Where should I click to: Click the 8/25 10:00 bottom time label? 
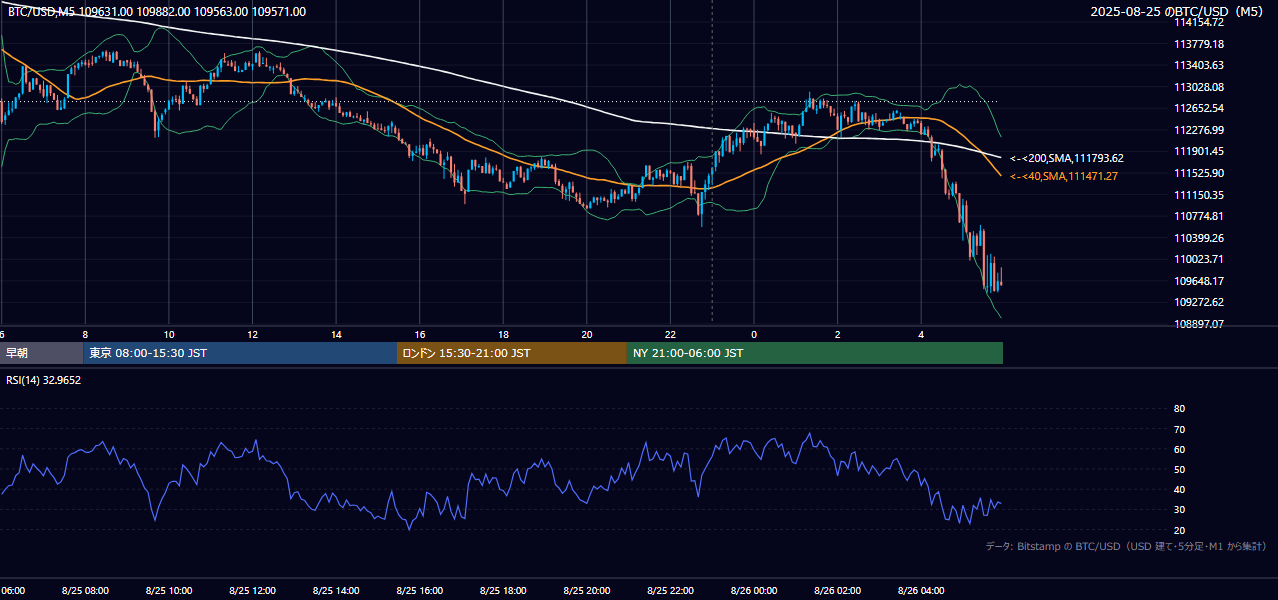pyautogui.click(x=169, y=591)
